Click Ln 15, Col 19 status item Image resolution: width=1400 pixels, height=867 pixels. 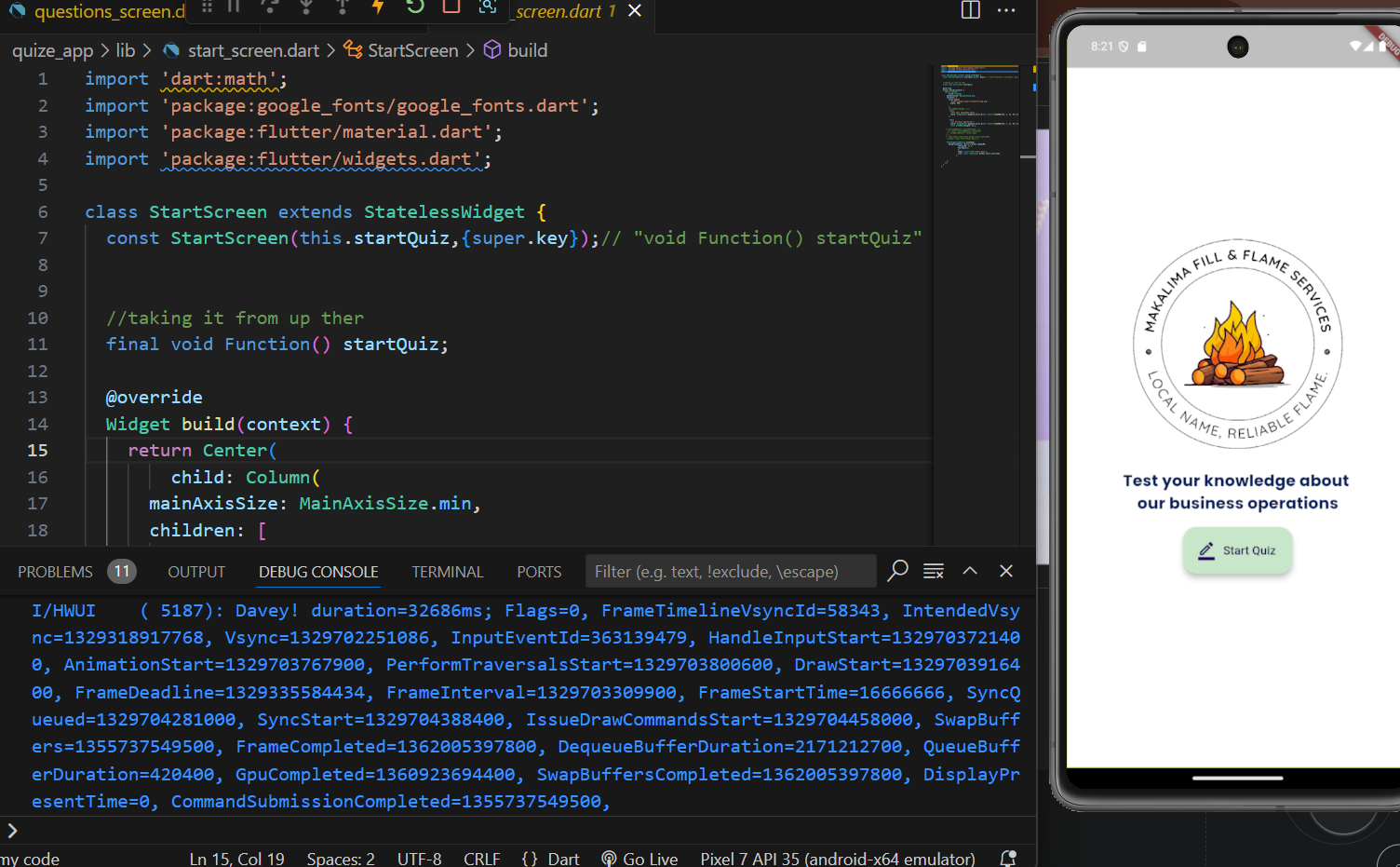click(x=236, y=858)
